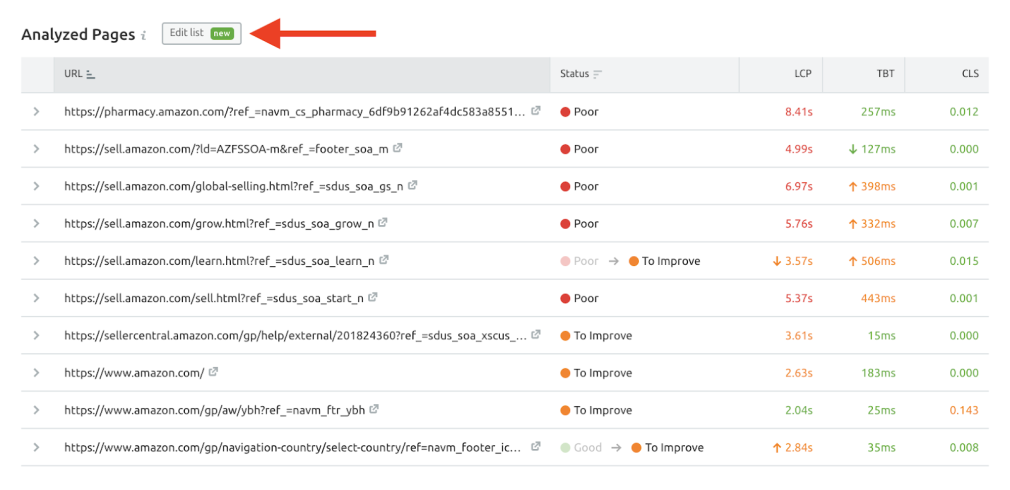1010x490 pixels.
Task: Open external link icon for sellercentral URL
Action: point(536,335)
